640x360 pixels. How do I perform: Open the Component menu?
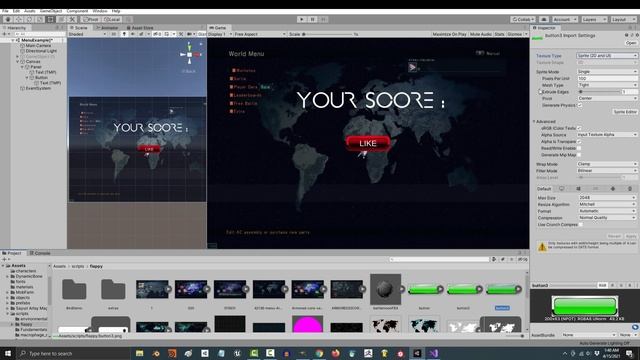pos(77,11)
